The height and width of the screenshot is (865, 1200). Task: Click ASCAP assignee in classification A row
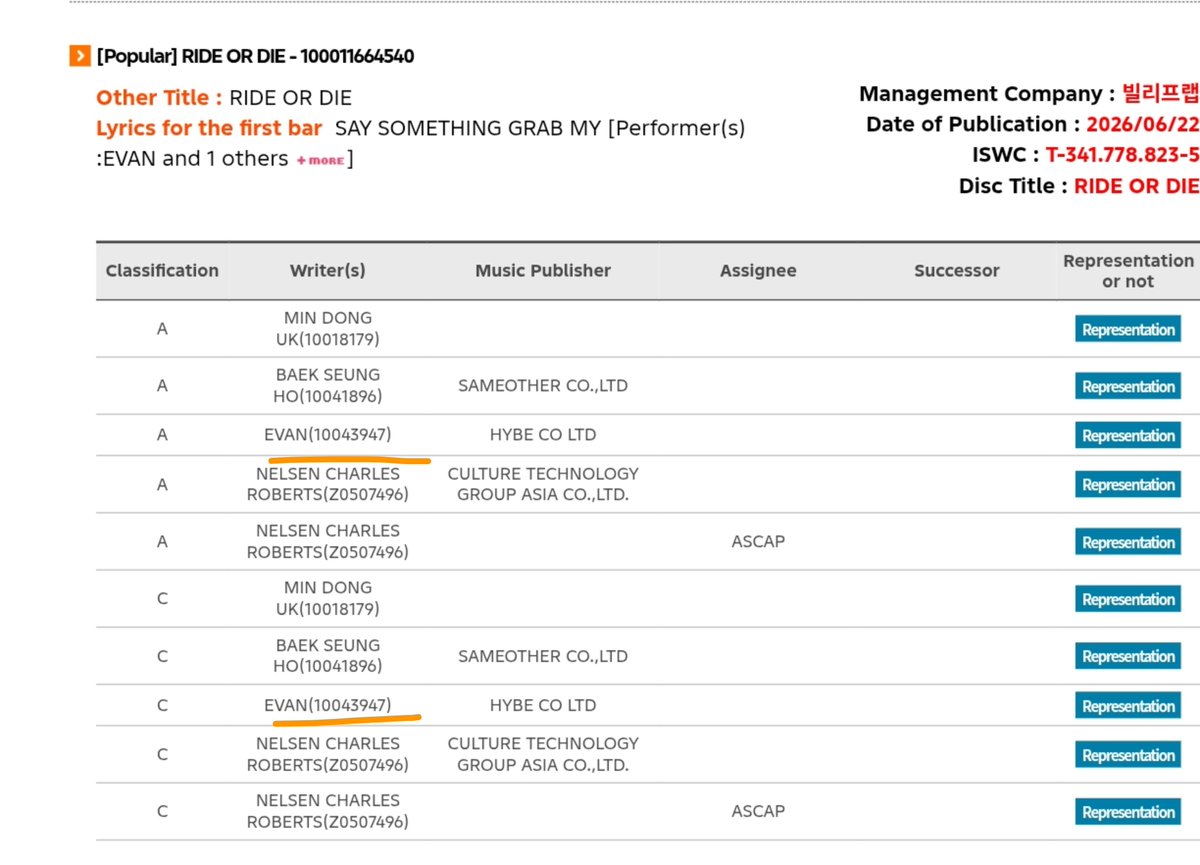pyautogui.click(x=758, y=541)
